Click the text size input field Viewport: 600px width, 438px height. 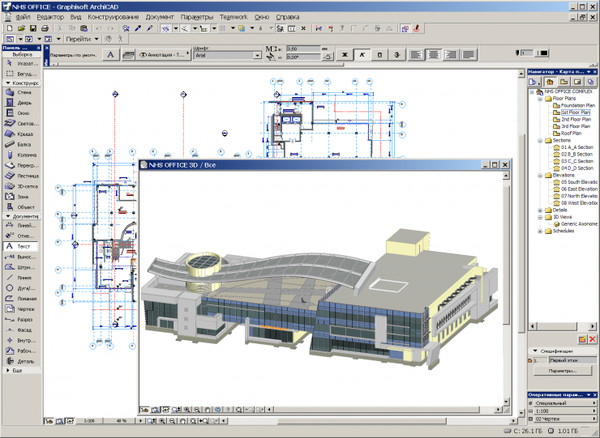pyautogui.click(x=303, y=49)
